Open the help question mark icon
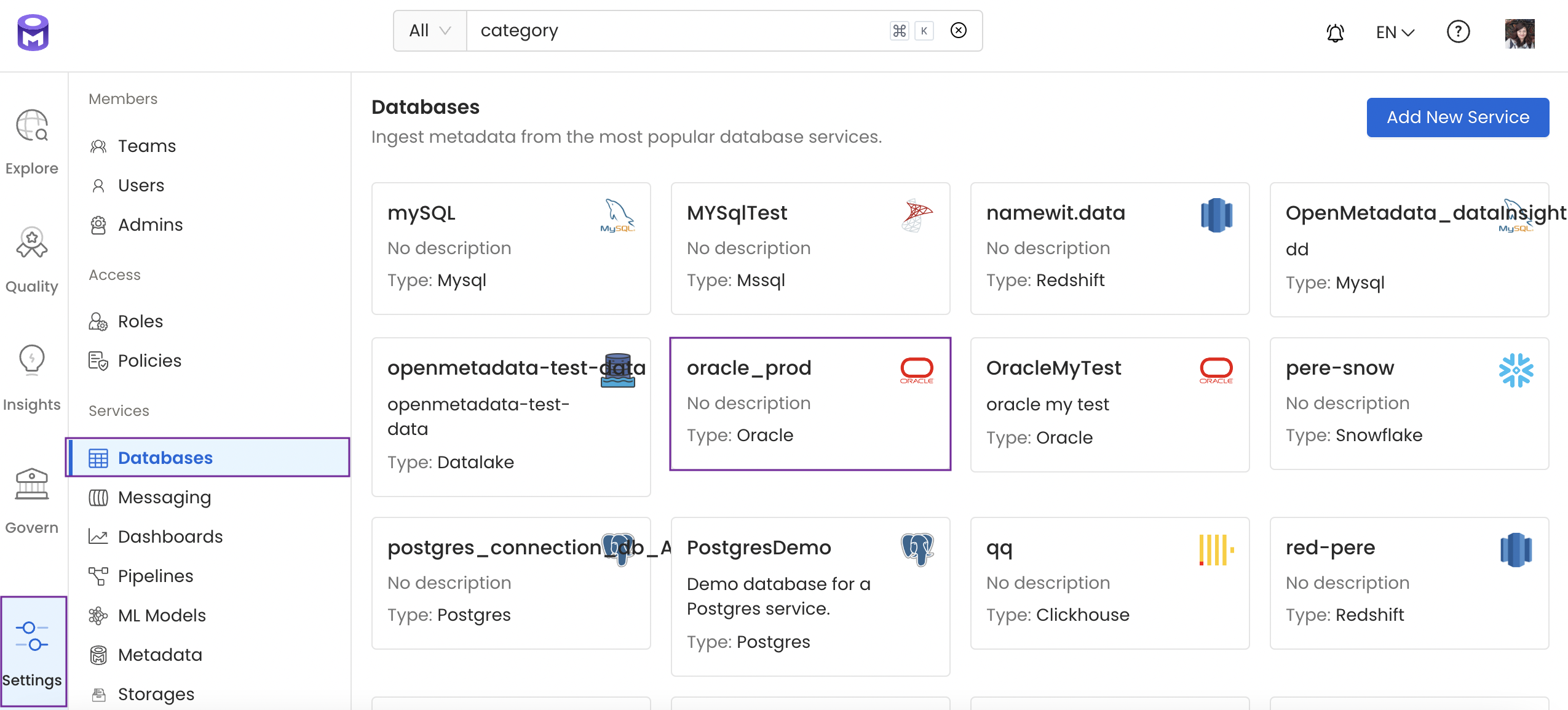Image resolution: width=1568 pixels, height=710 pixels. (x=1459, y=31)
